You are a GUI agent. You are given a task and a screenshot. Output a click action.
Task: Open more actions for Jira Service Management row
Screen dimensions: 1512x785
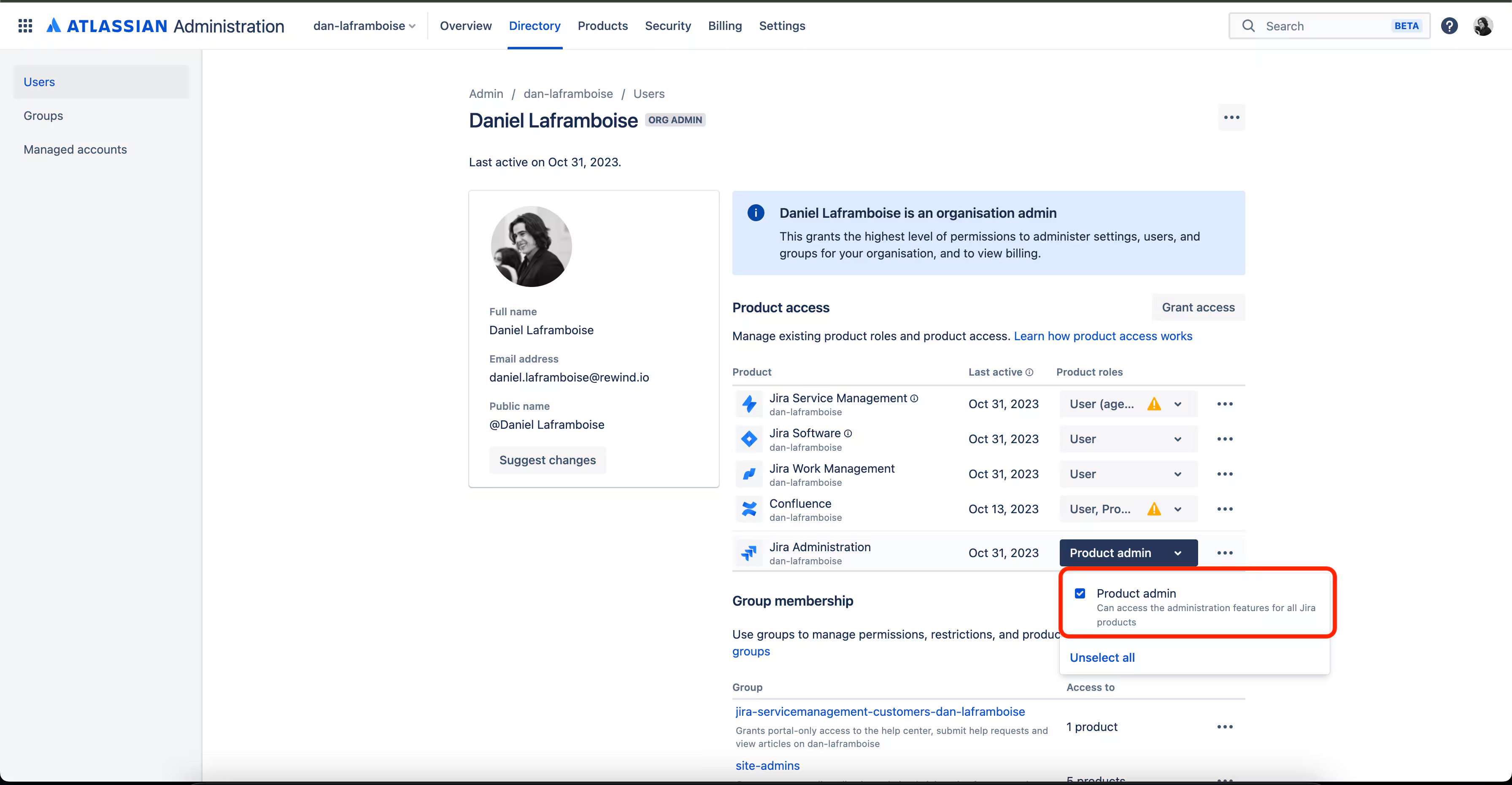(x=1225, y=404)
